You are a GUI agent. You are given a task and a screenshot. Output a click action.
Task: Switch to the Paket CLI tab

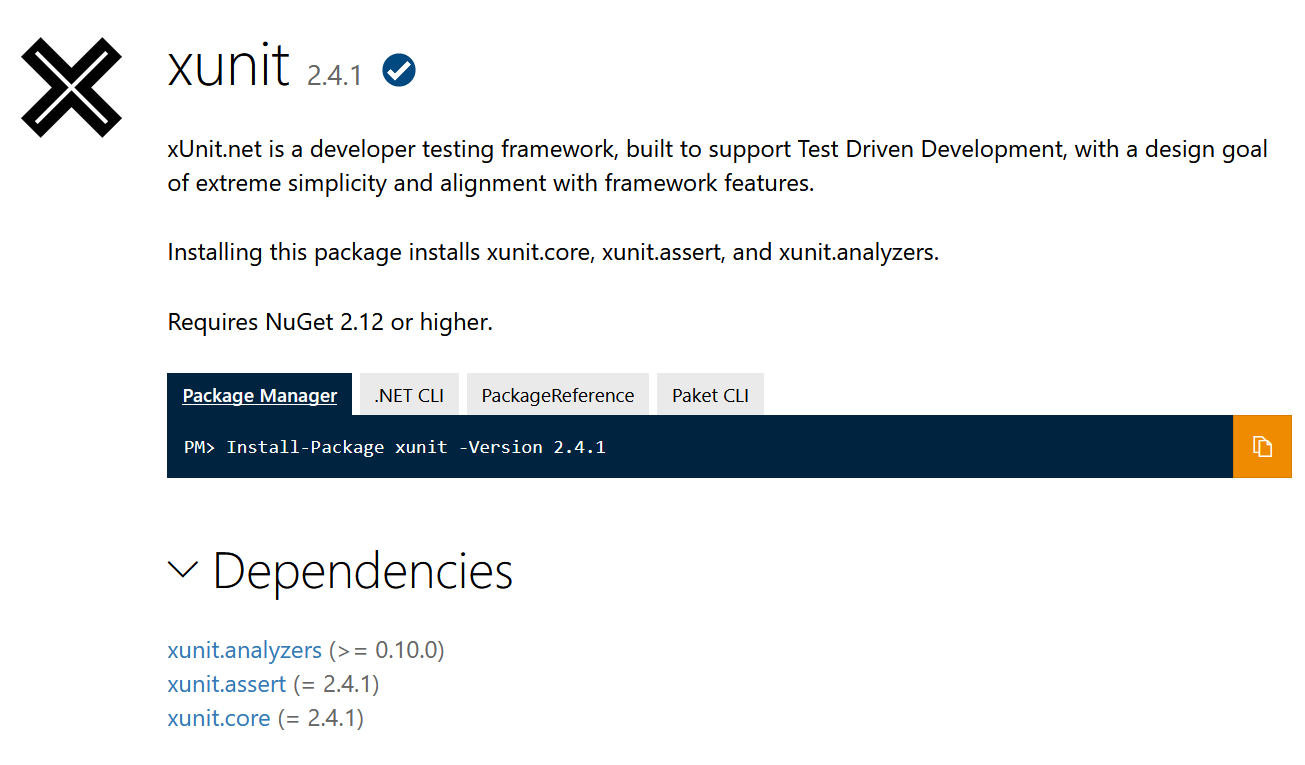coord(710,395)
